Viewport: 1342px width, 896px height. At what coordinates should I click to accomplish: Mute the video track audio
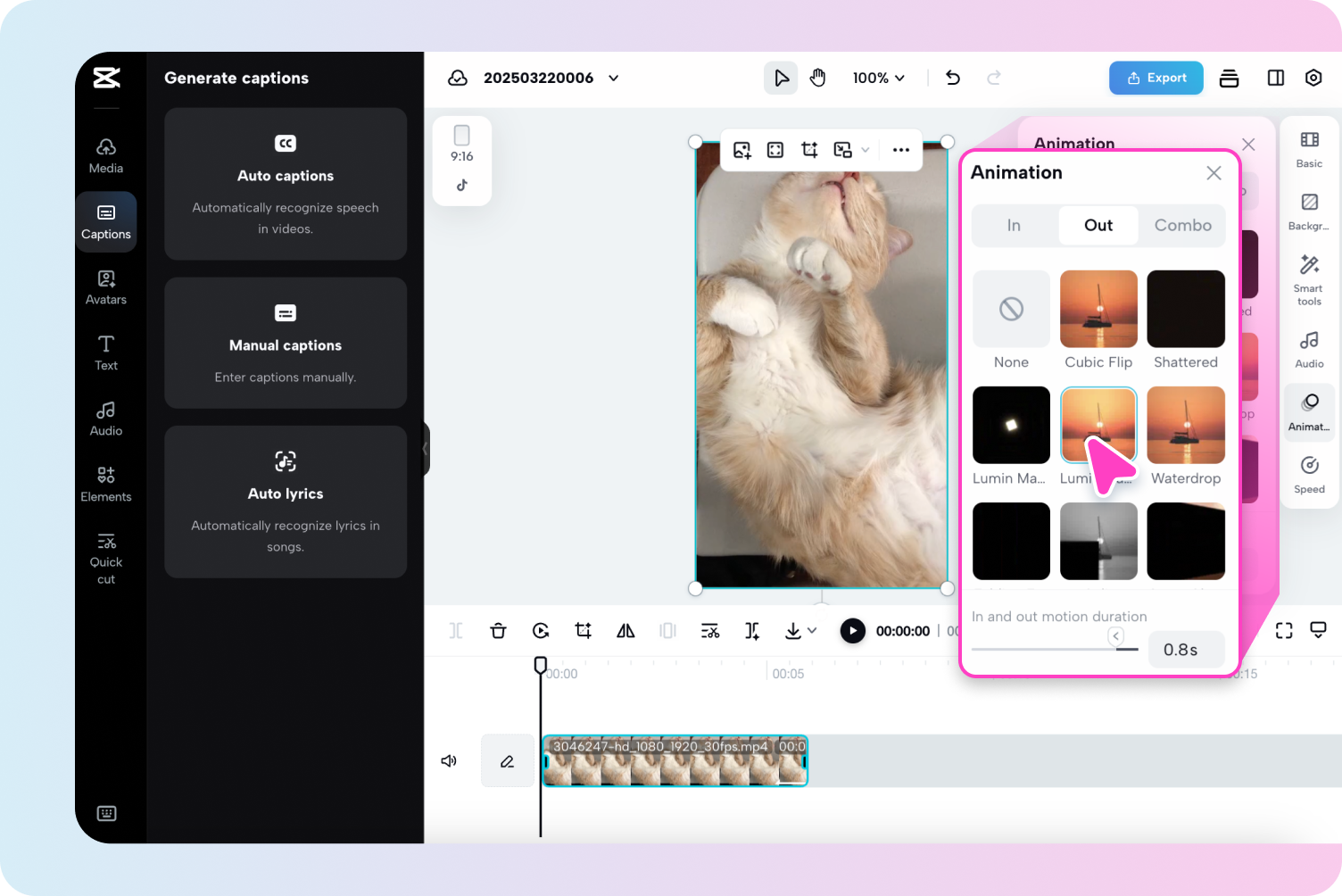click(449, 760)
